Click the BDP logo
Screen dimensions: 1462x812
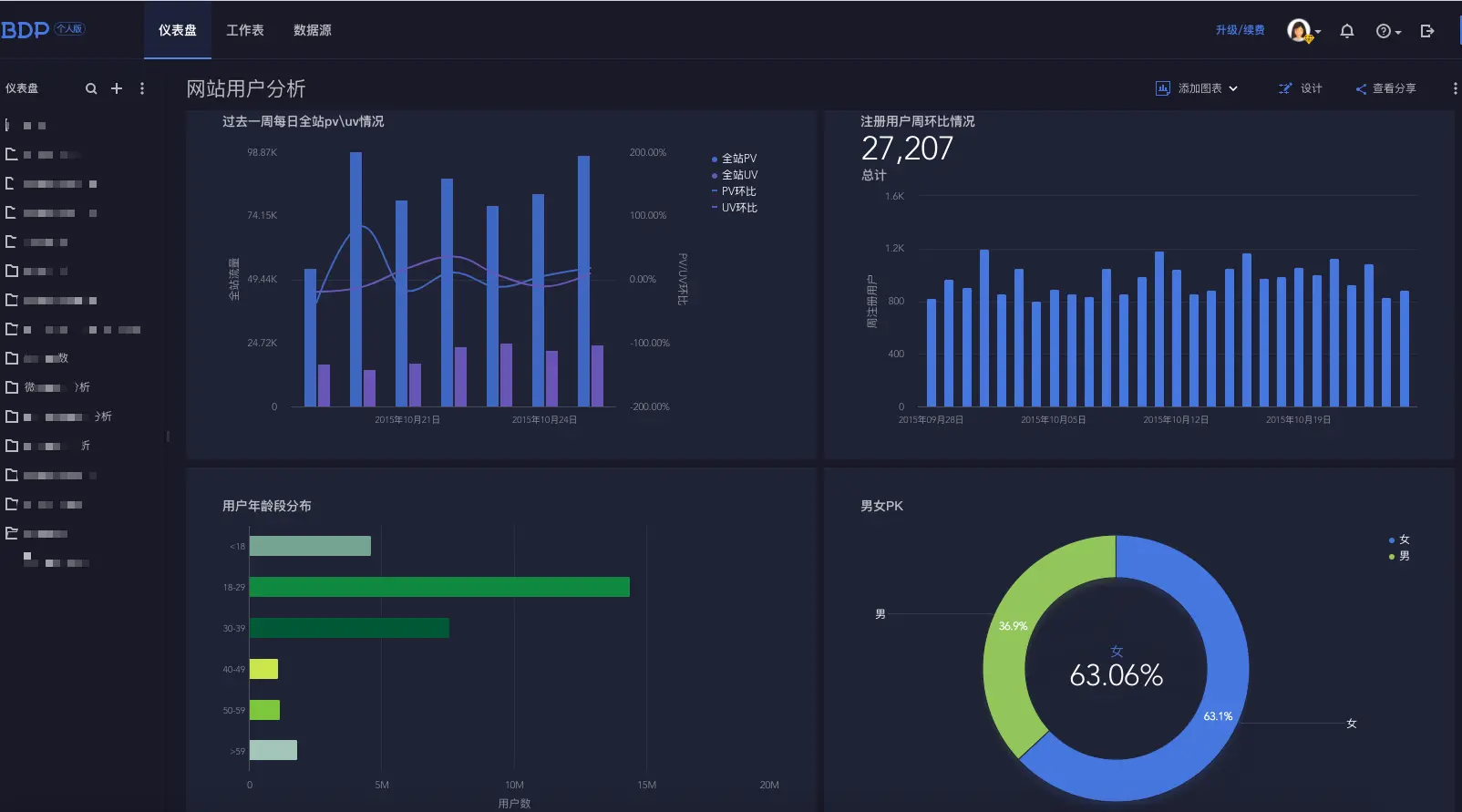(x=26, y=30)
